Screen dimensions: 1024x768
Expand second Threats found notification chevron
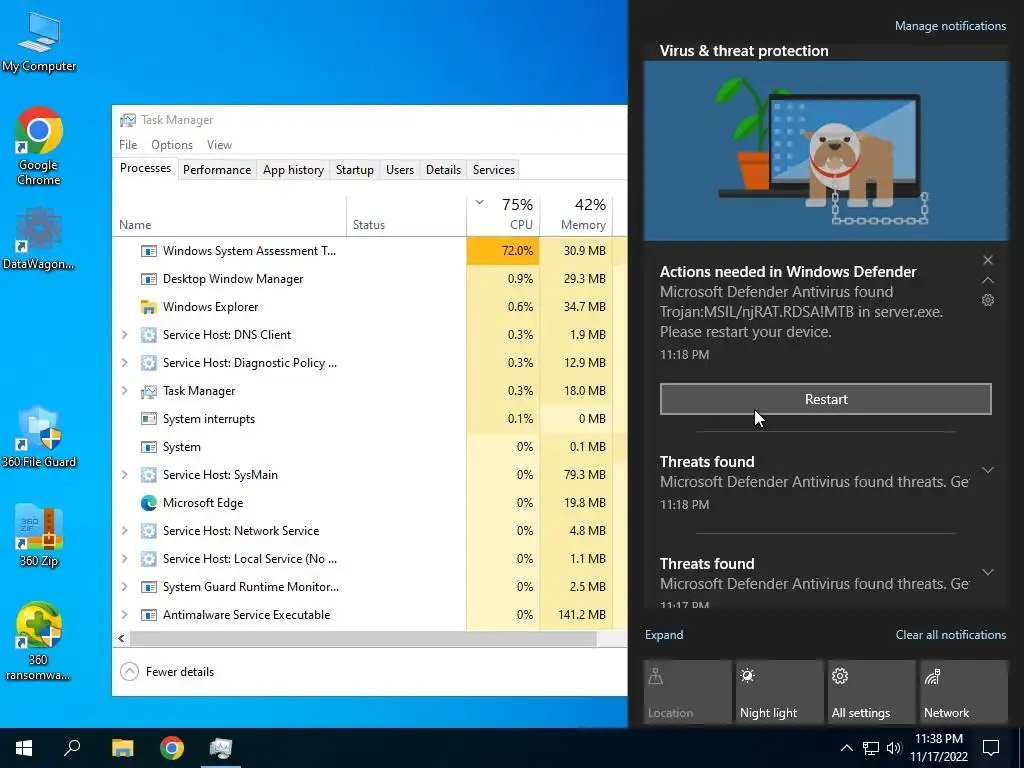point(988,572)
